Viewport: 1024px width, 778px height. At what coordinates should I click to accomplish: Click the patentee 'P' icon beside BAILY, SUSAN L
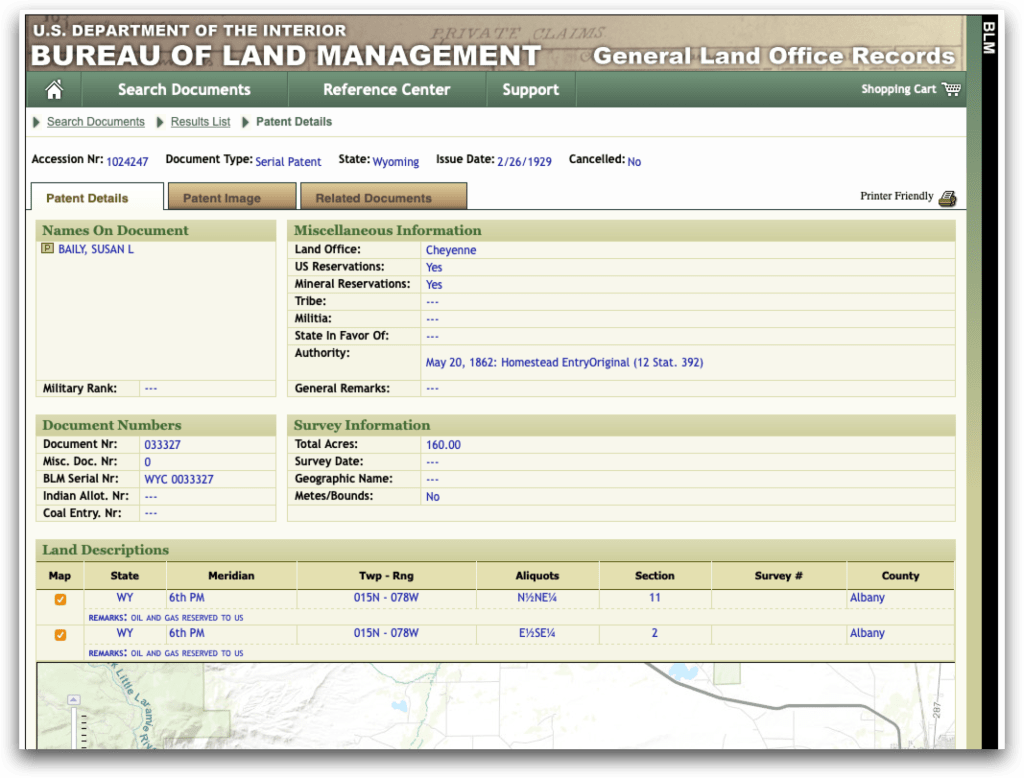[x=47, y=249]
